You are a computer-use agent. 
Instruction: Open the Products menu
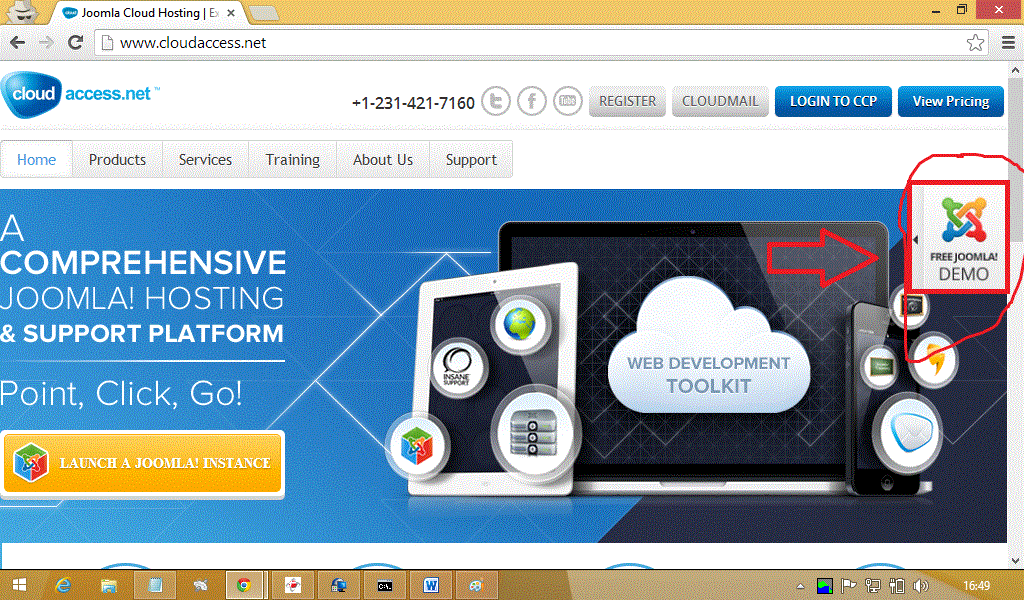(x=118, y=159)
